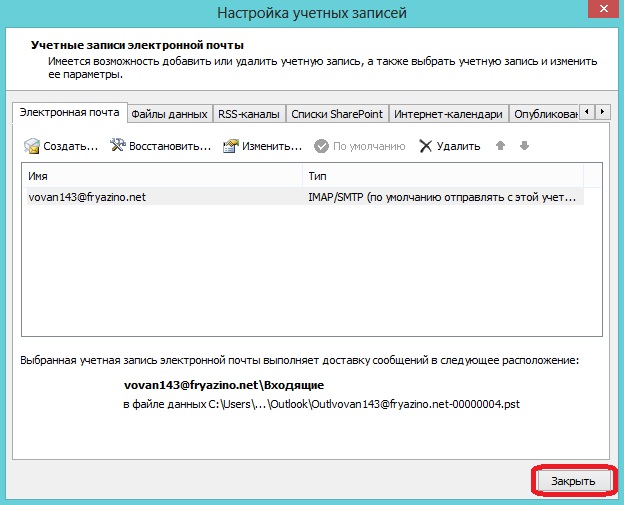Click the Восстановить repair tools icon
Screen dimensions: 624x505
[117, 145]
